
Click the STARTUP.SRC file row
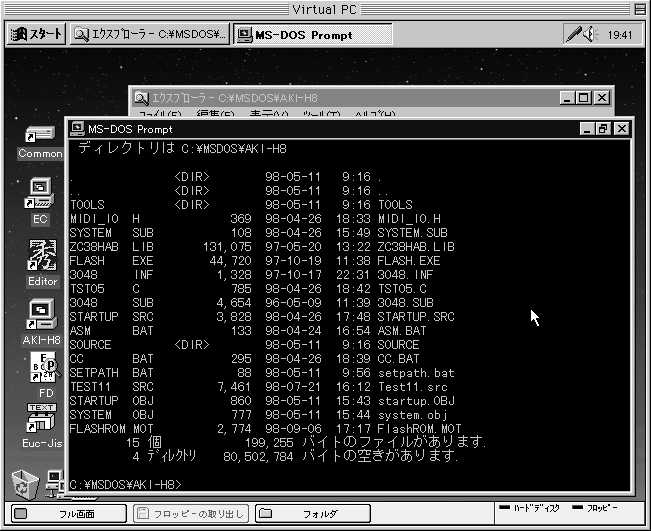[x=262, y=316]
